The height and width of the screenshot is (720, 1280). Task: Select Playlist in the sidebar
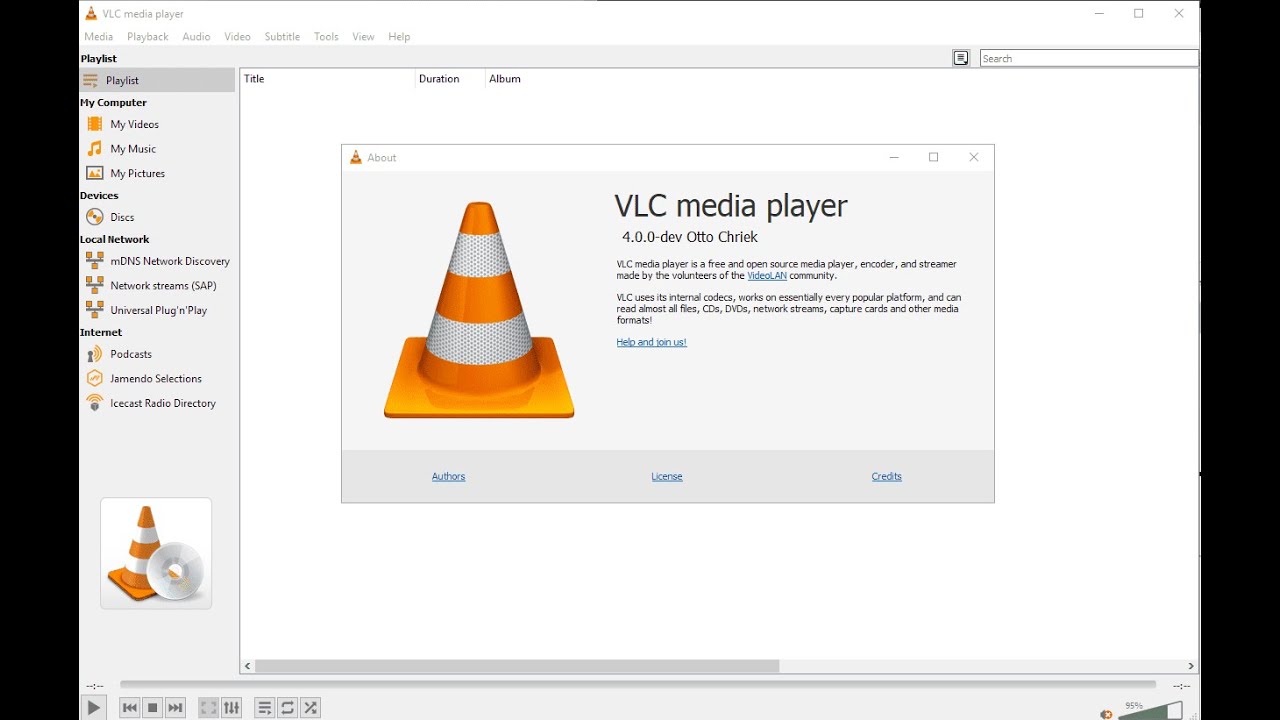158,80
